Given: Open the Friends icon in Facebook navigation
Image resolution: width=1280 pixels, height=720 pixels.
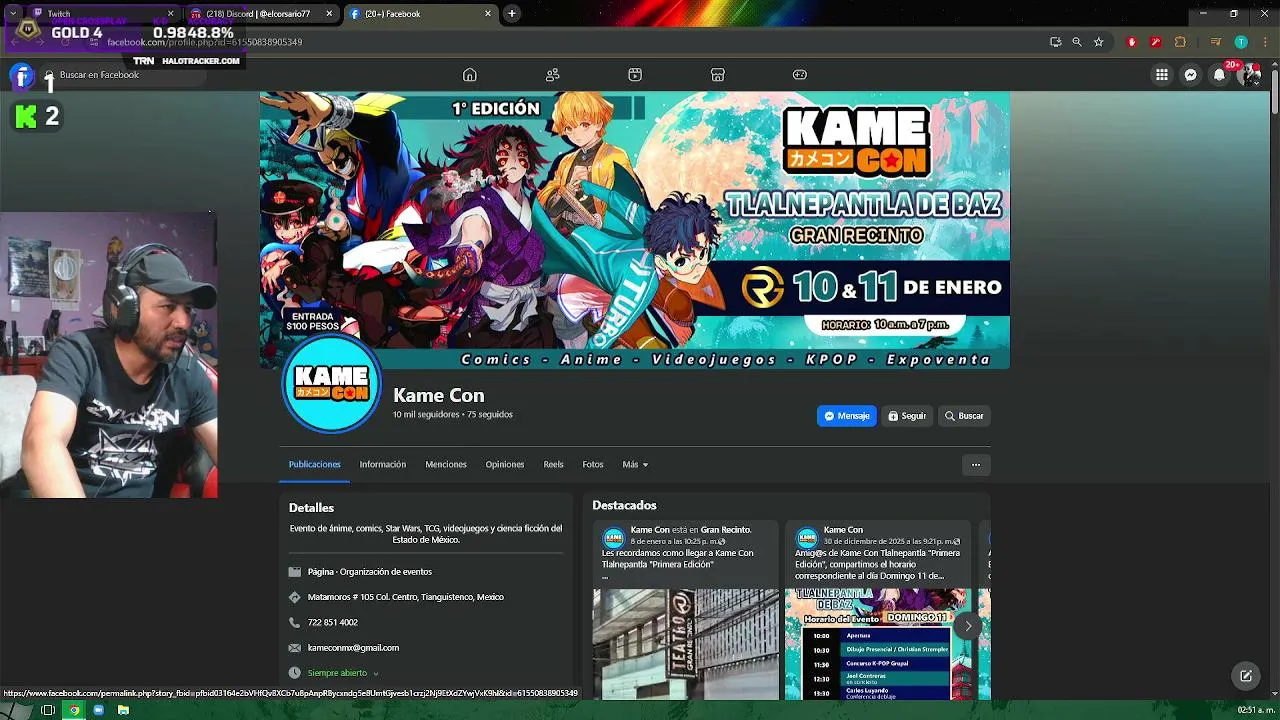Looking at the screenshot, I should tap(552, 75).
